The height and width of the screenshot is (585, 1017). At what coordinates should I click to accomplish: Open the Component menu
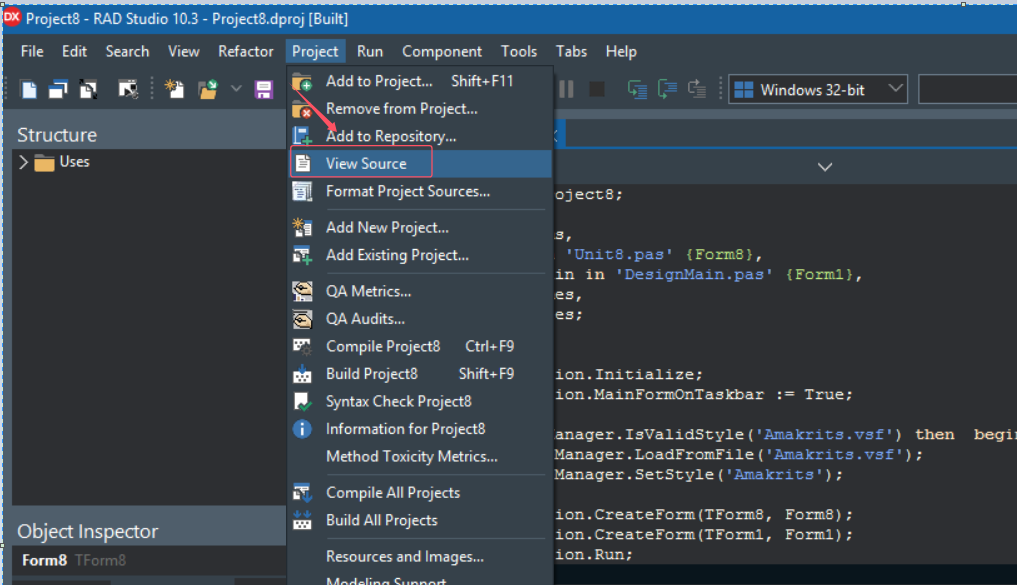(442, 51)
